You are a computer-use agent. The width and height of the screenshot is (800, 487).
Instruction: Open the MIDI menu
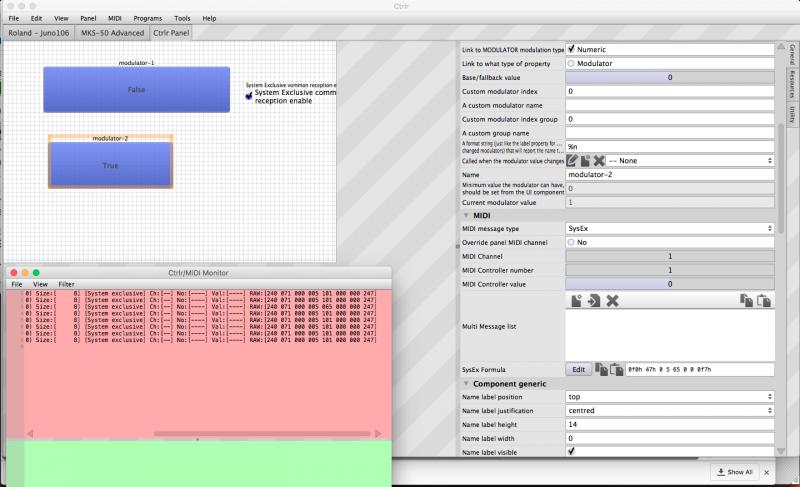(114, 18)
